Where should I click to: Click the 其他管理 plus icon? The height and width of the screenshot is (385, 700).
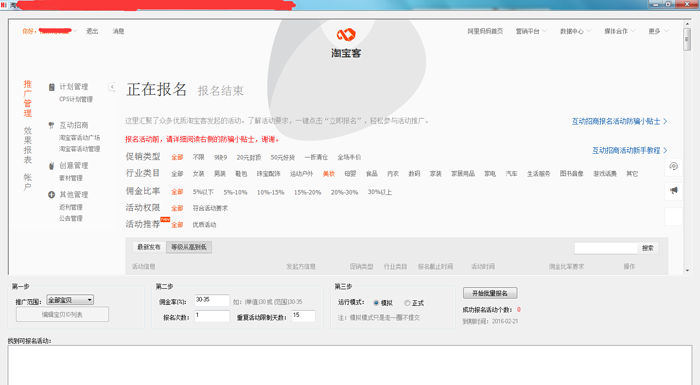51,195
